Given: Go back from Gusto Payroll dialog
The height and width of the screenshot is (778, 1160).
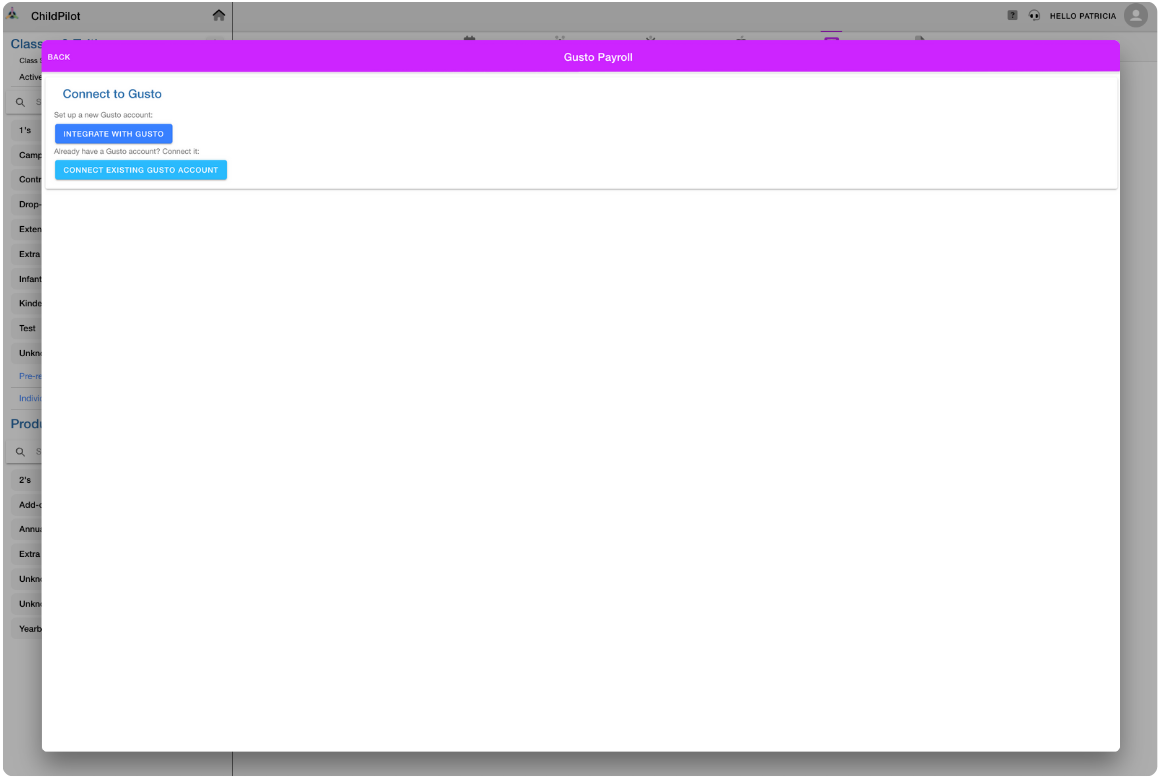Looking at the screenshot, I should click(x=59, y=57).
